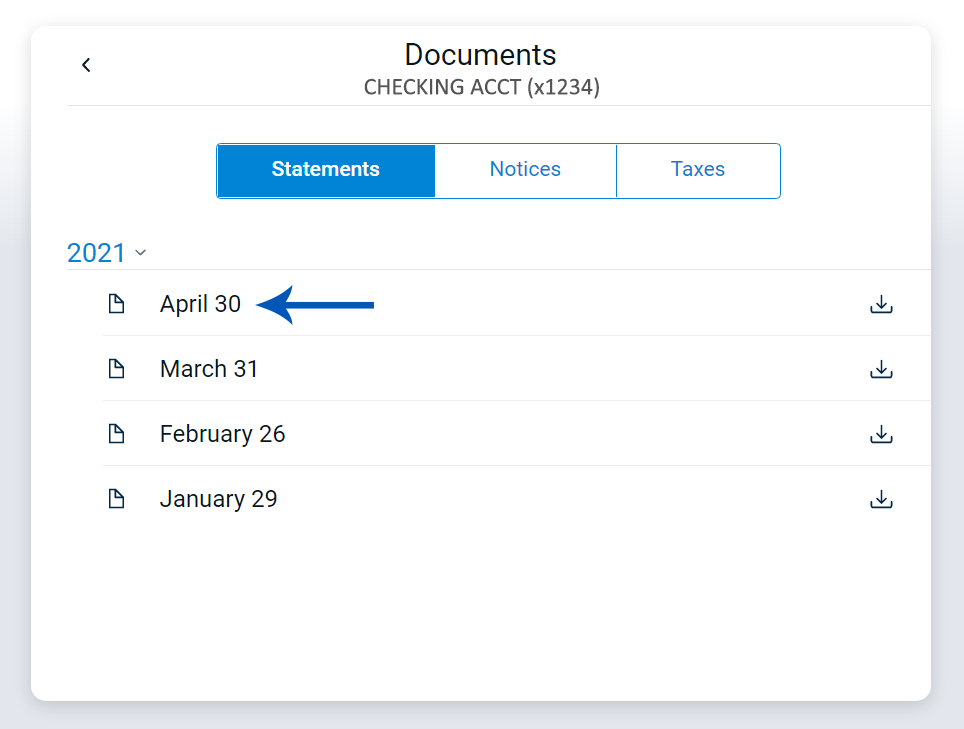Image resolution: width=964 pixels, height=729 pixels.
Task: Click the January 29 document icon
Action: pos(117,499)
